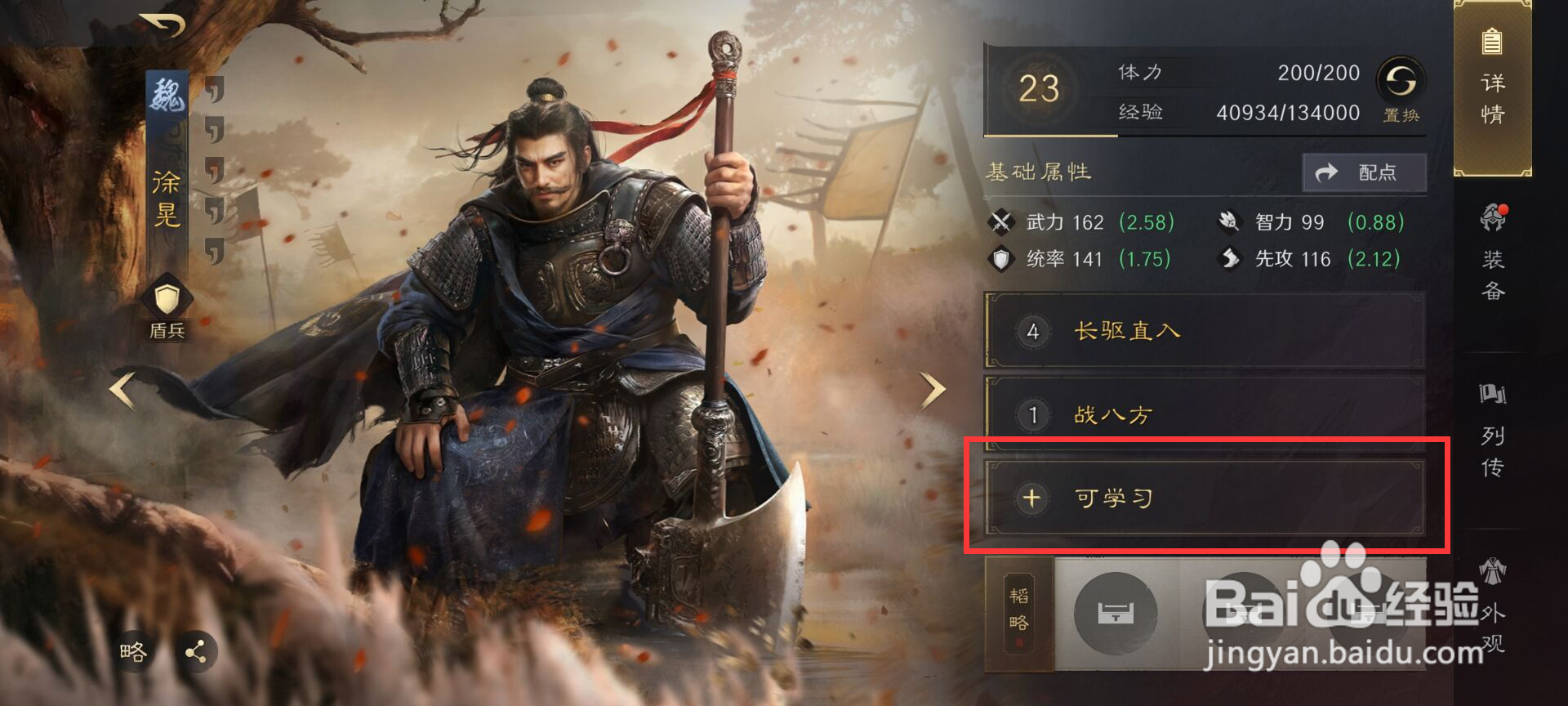Image resolution: width=1568 pixels, height=706 pixels.
Task: Tap the first 韬略 tactic slot
Action: (1115, 613)
